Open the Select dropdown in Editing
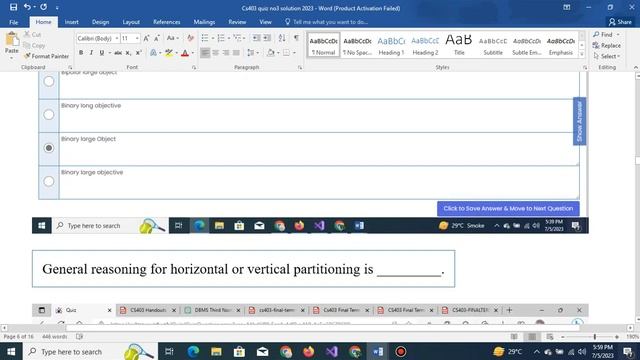This screenshot has width=640, height=360. (607, 56)
